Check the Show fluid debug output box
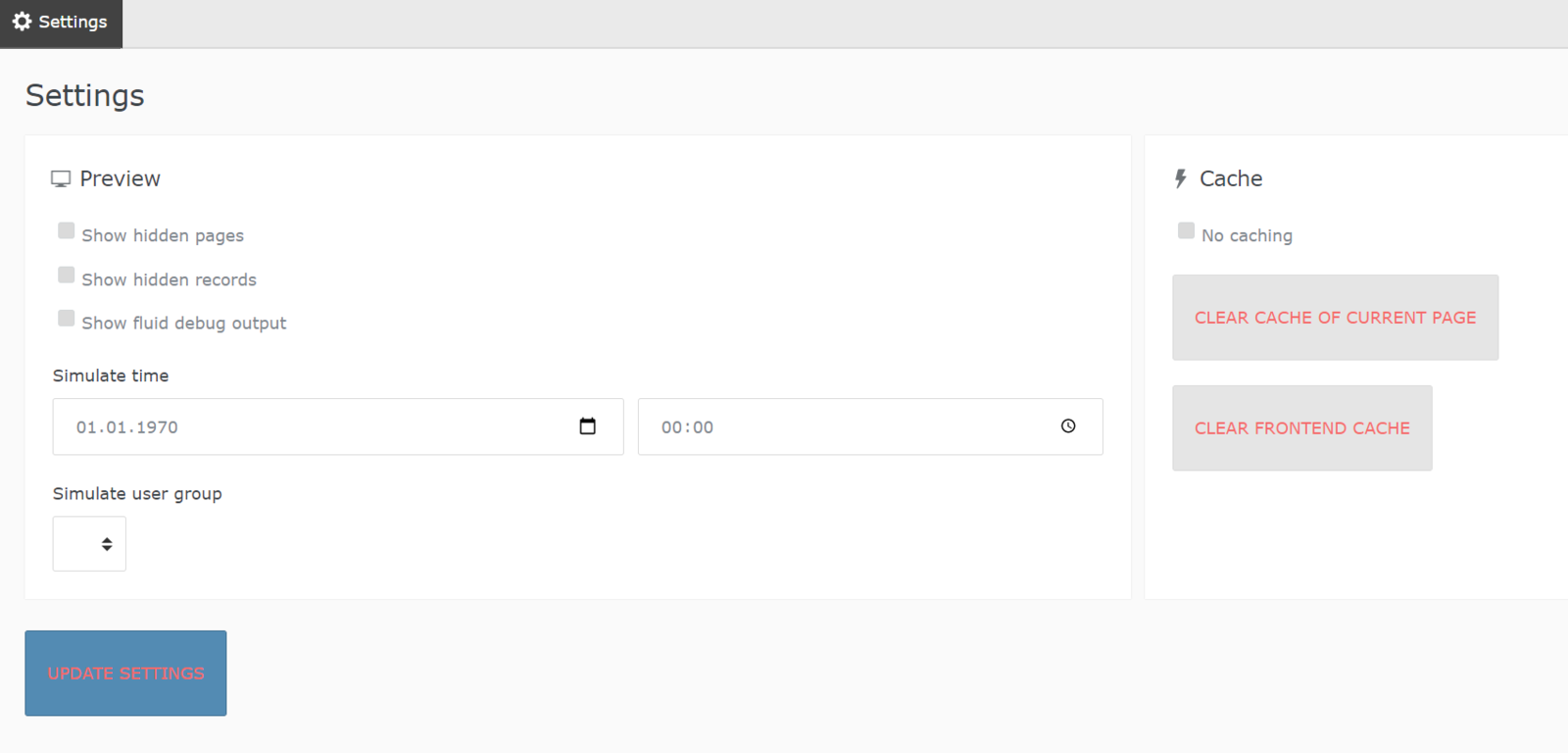Image resolution: width=1568 pixels, height=753 pixels. point(67,318)
